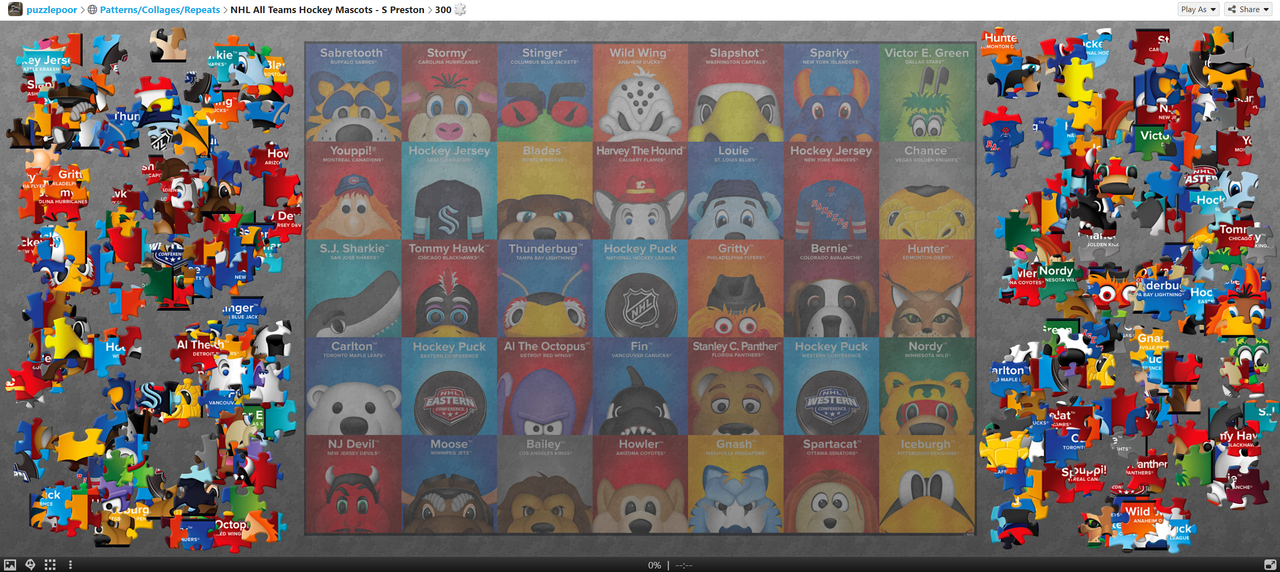Click the Gnash mascot tile
The height and width of the screenshot is (572, 1280).
pyautogui.click(x=735, y=484)
